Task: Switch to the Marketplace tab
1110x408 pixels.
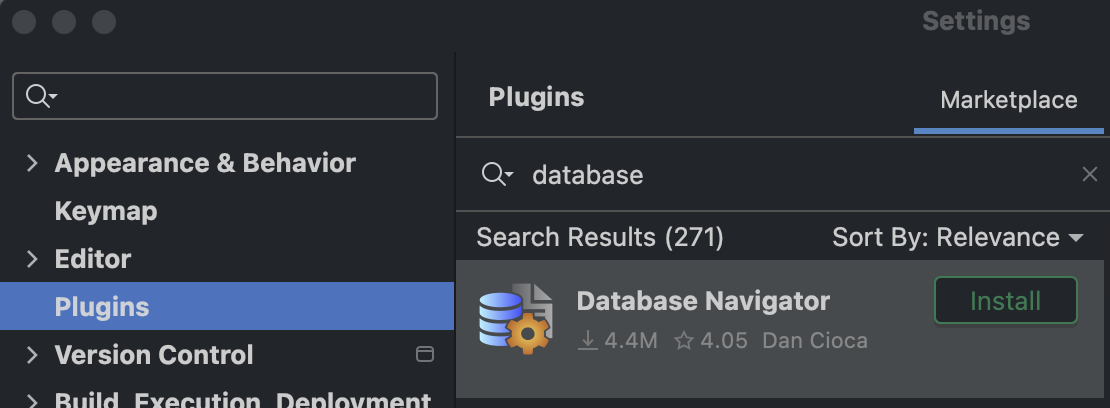Action: 1008,100
